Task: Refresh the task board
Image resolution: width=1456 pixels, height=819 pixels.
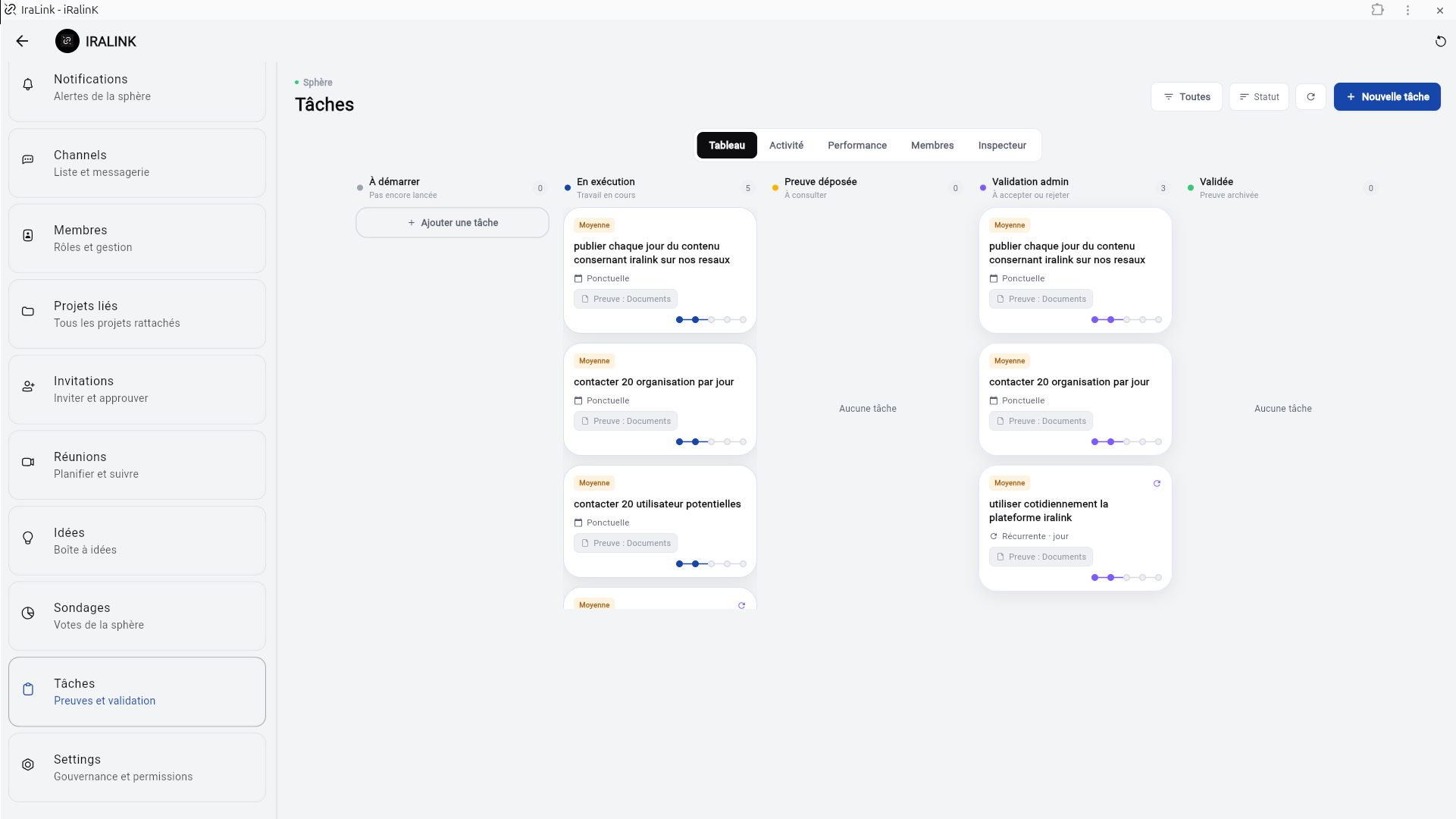Action: (1310, 96)
